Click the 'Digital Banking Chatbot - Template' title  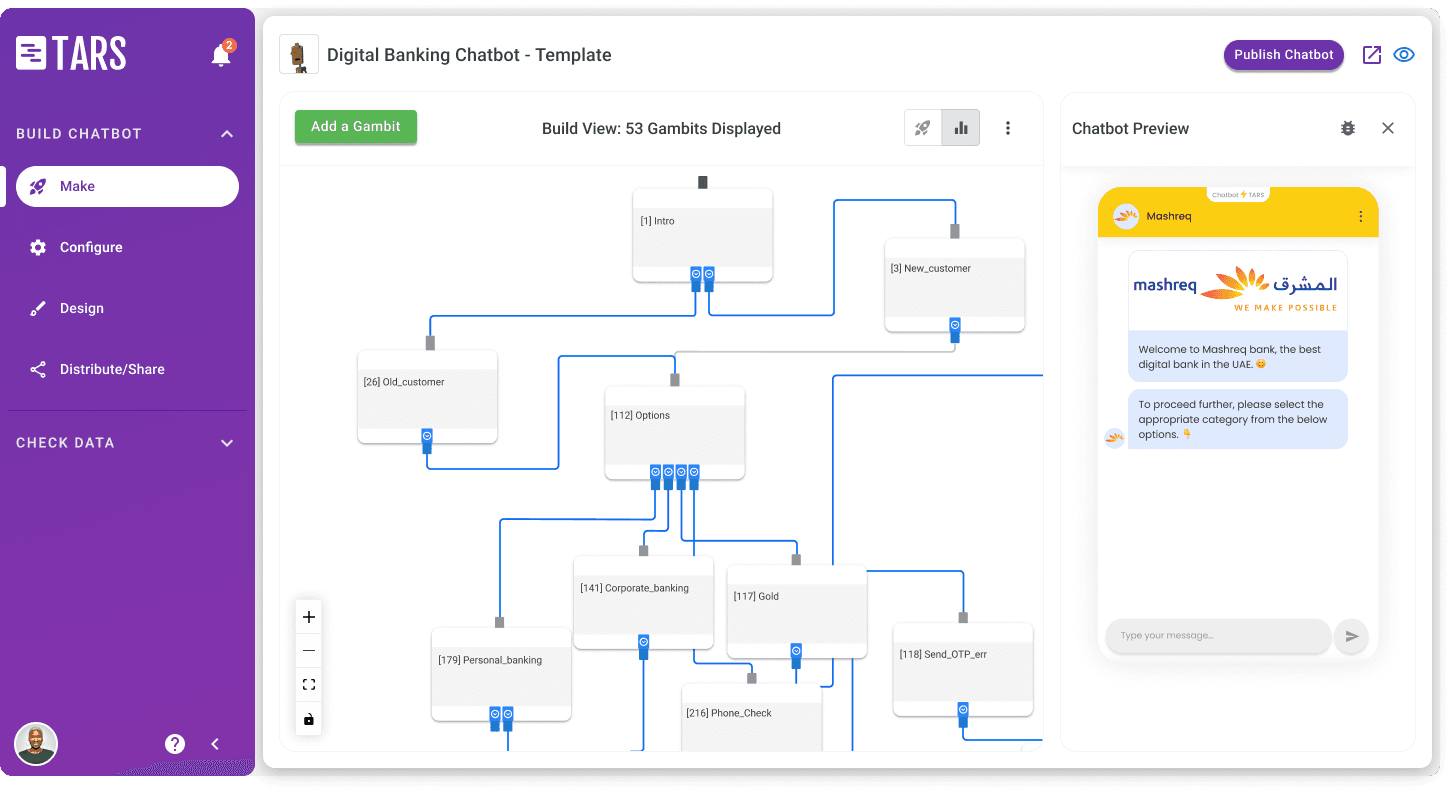tap(469, 55)
